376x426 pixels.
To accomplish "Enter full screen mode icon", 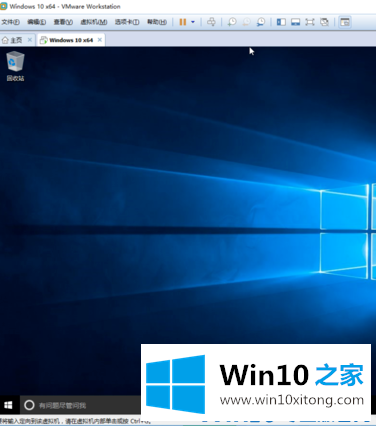I will (x=310, y=22).
